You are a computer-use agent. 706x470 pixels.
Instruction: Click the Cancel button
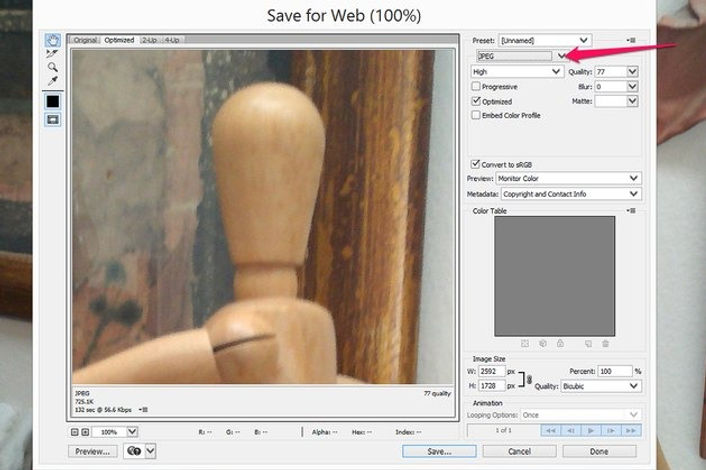[x=519, y=451]
